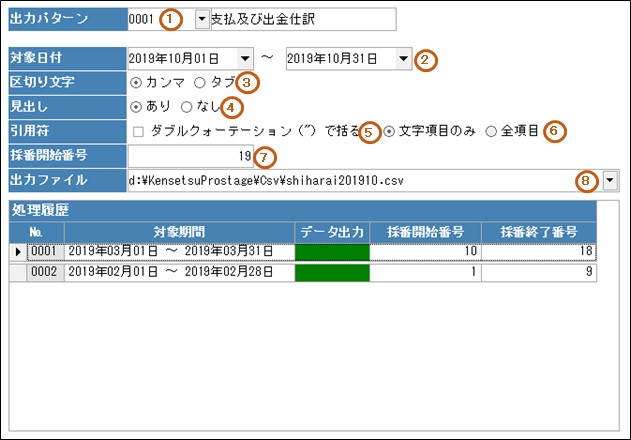Open the output file path dropdown
Viewport: 631px width, 440px height.
point(610,180)
